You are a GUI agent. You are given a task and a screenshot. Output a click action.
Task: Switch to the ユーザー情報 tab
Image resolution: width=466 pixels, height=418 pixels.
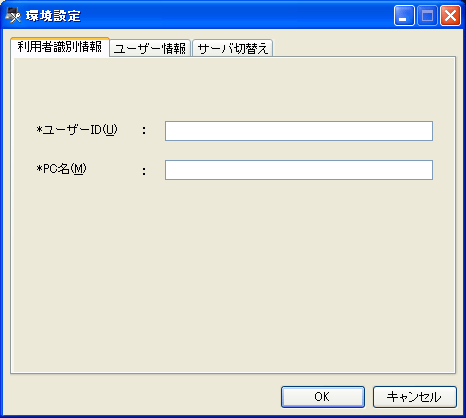pos(150,48)
